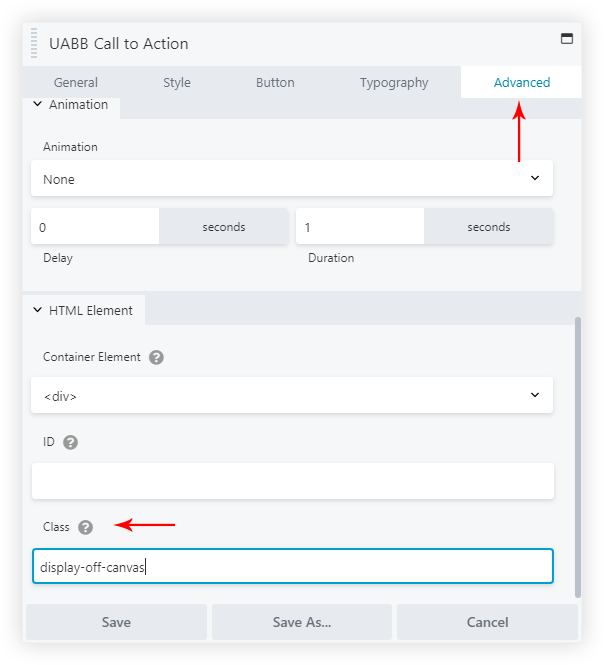Focus the Delay seconds input field
This screenshot has width=604, height=665.
96,227
